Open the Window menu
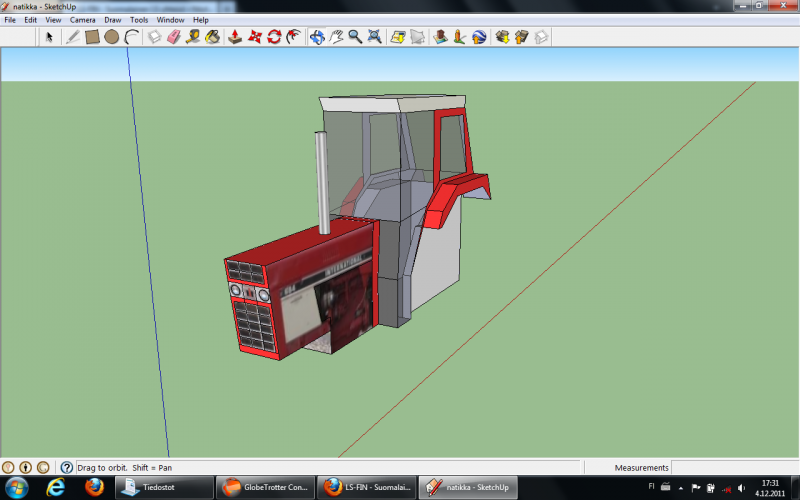The image size is (800, 500). click(x=170, y=19)
